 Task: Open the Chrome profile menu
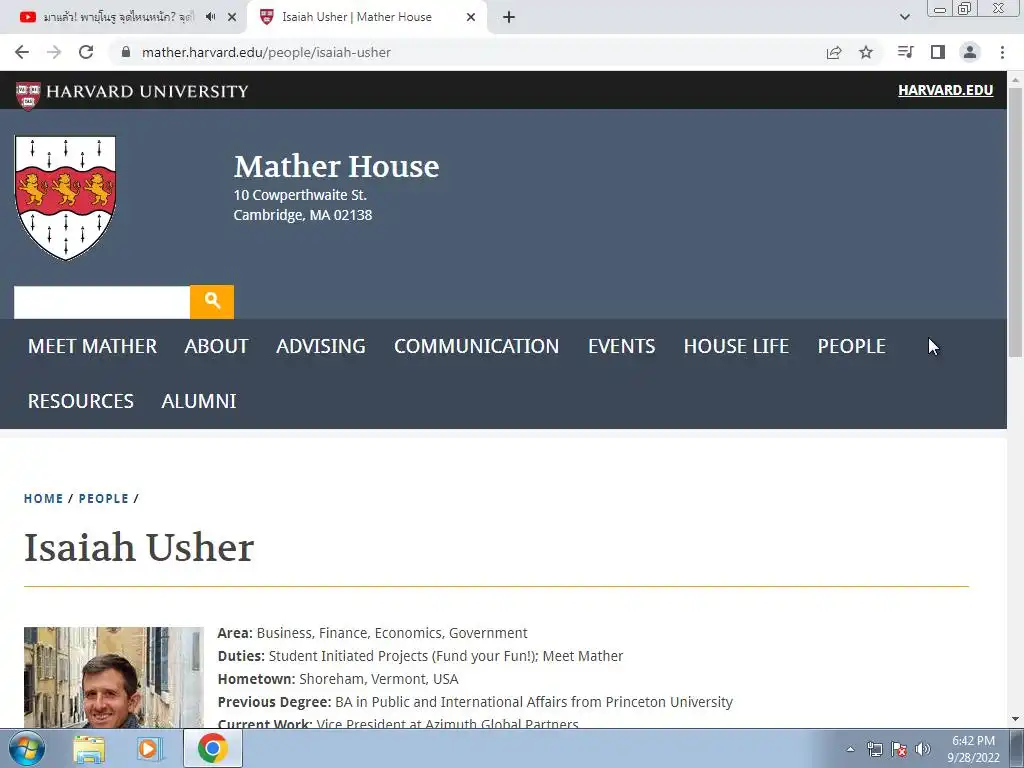970,52
